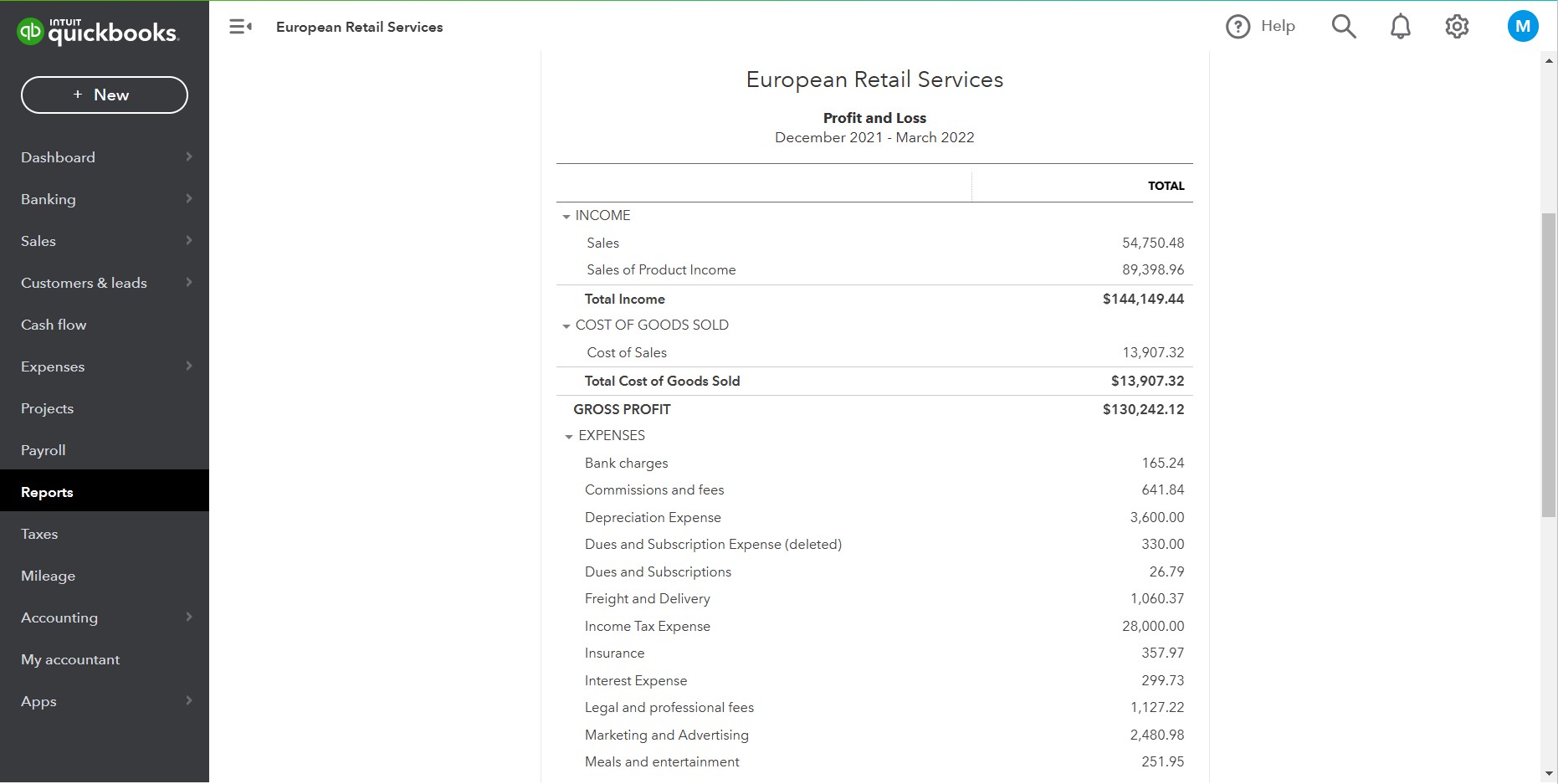Open the user profile avatar M
1558x784 pixels.
(1522, 27)
